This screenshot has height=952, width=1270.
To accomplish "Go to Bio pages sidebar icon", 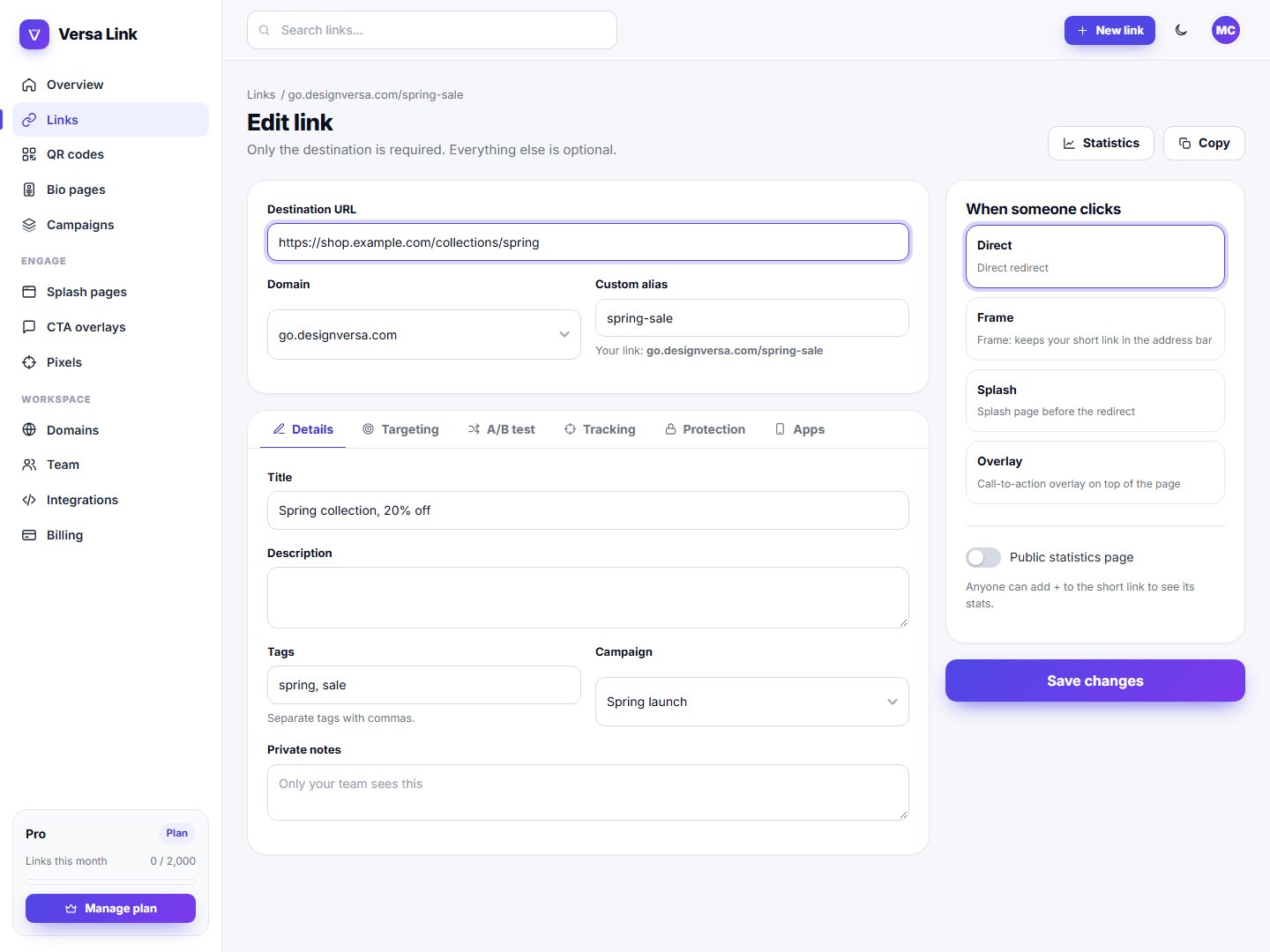I will click(x=29, y=190).
